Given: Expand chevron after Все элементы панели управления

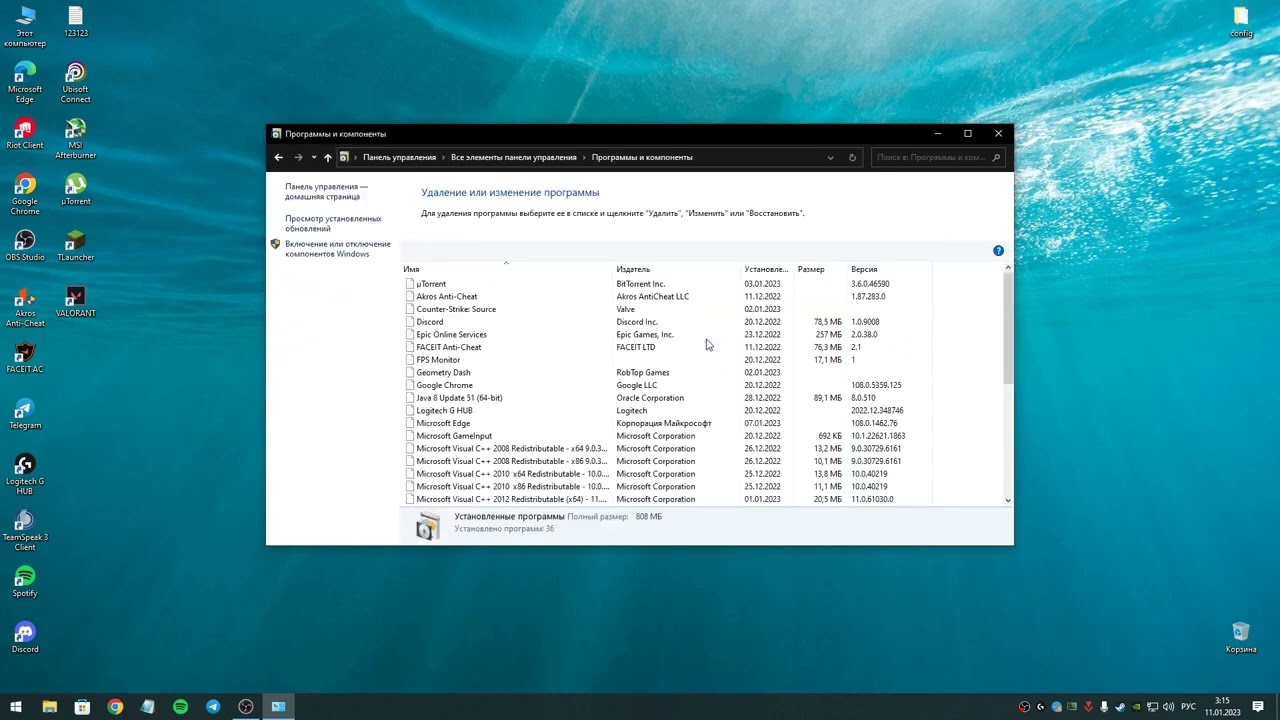Looking at the screenshot, I should (584, 157).
